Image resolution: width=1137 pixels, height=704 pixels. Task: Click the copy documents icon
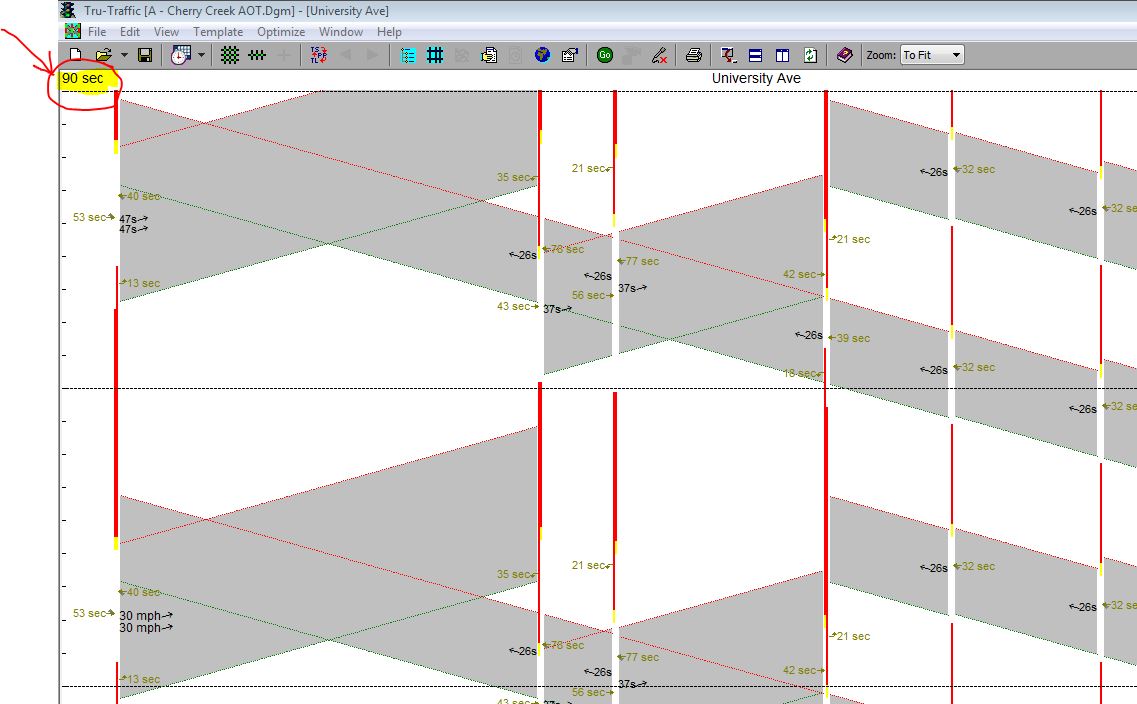489,55
